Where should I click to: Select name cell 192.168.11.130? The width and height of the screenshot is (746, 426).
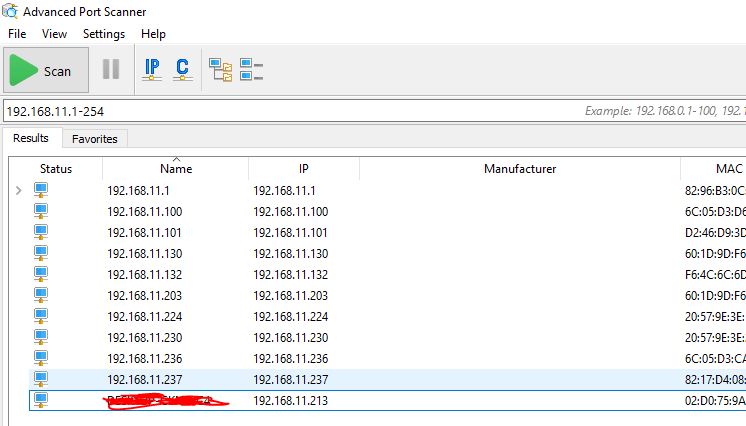(145, 254)
